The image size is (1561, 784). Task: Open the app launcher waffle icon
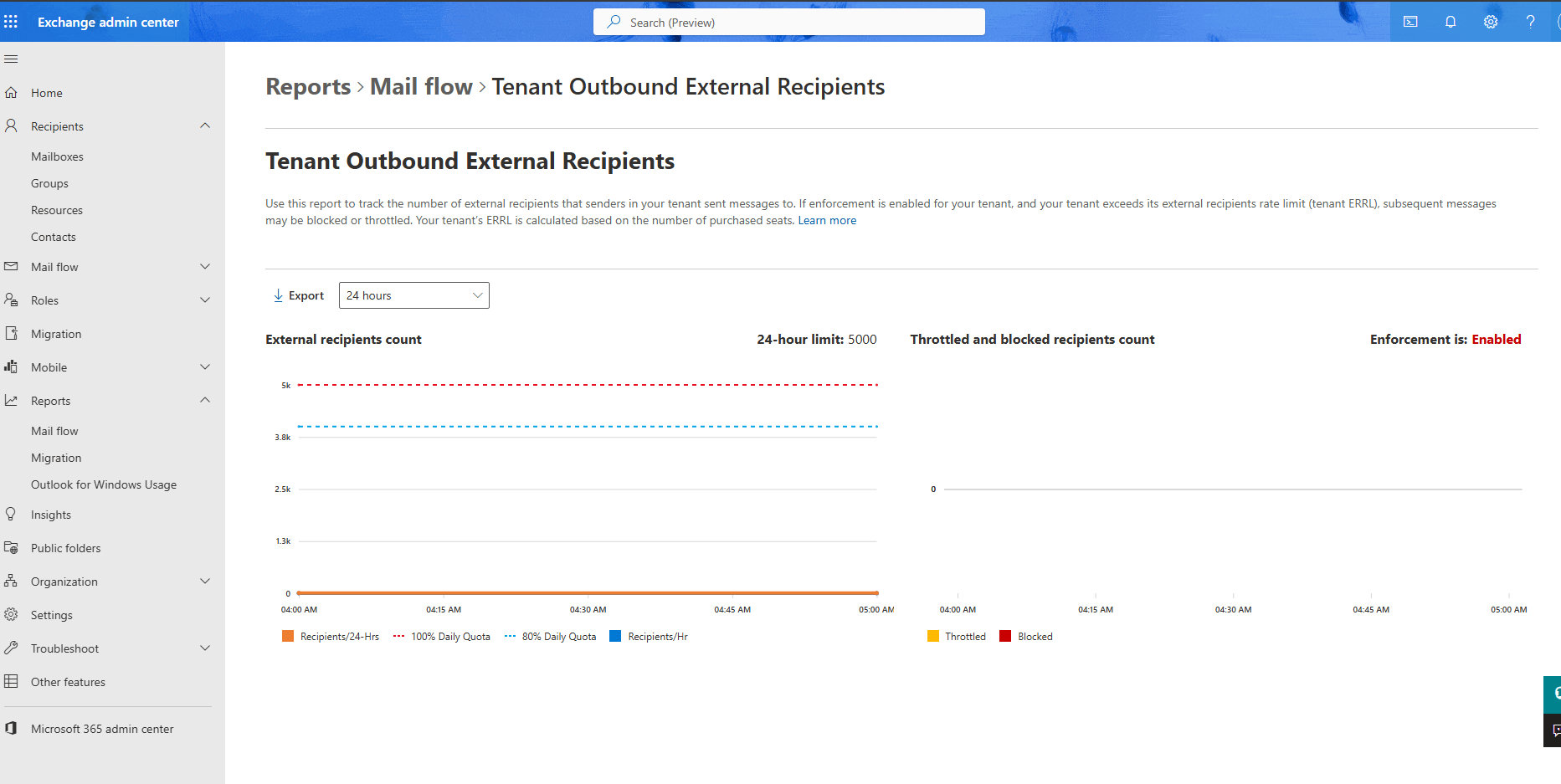(x=11, y=22)
